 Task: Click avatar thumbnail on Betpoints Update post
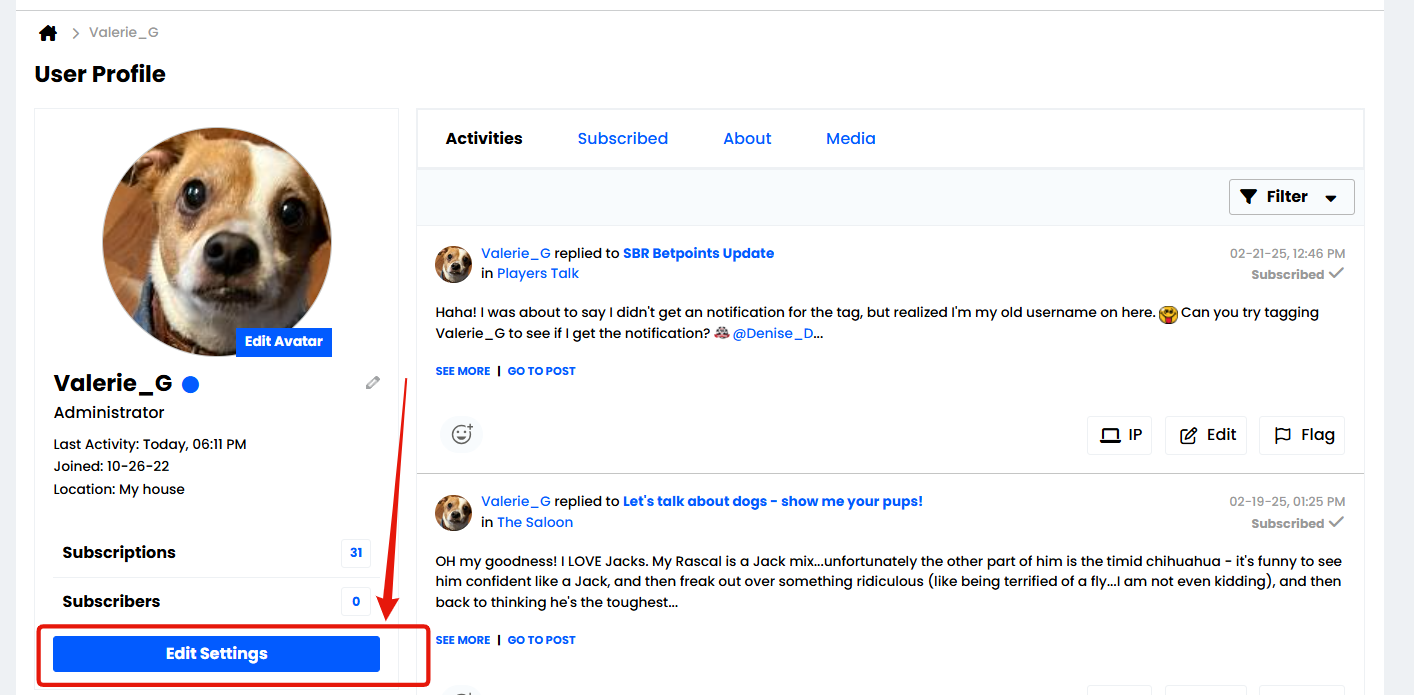454,265
